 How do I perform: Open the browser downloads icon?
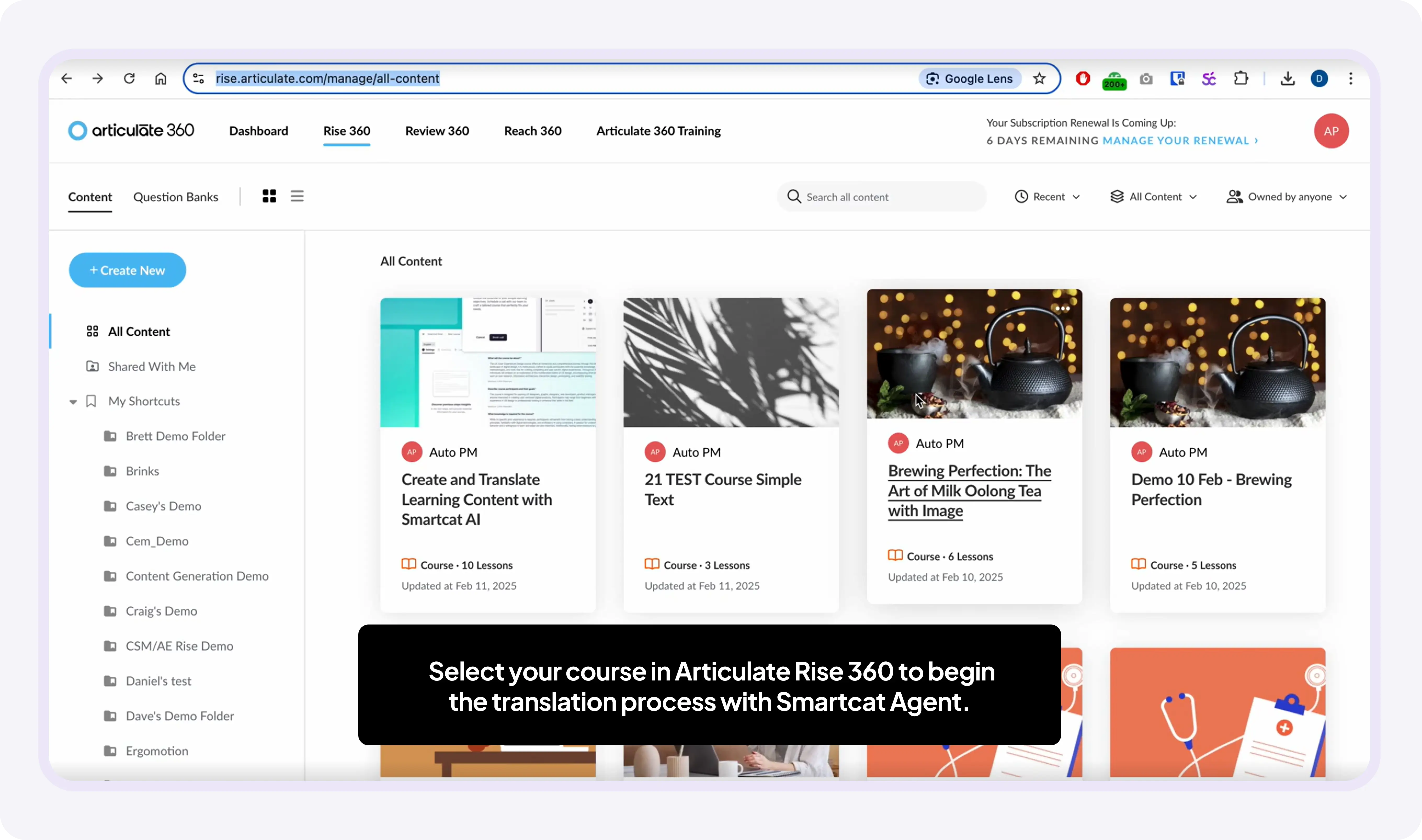[x=1288, y=78]
